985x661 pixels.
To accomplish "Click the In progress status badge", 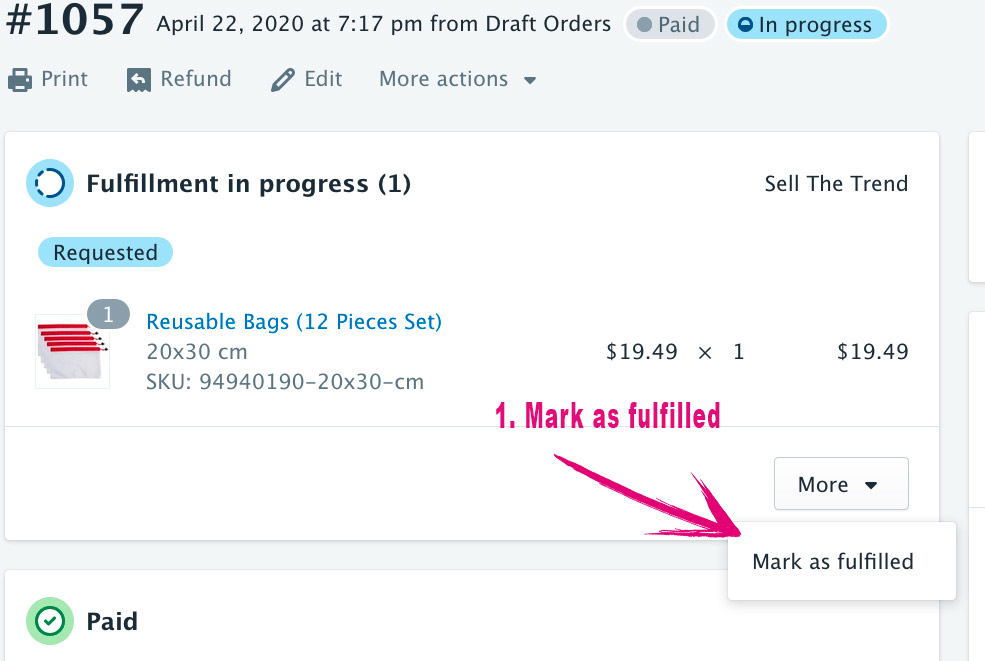I will tap(806, 25).
